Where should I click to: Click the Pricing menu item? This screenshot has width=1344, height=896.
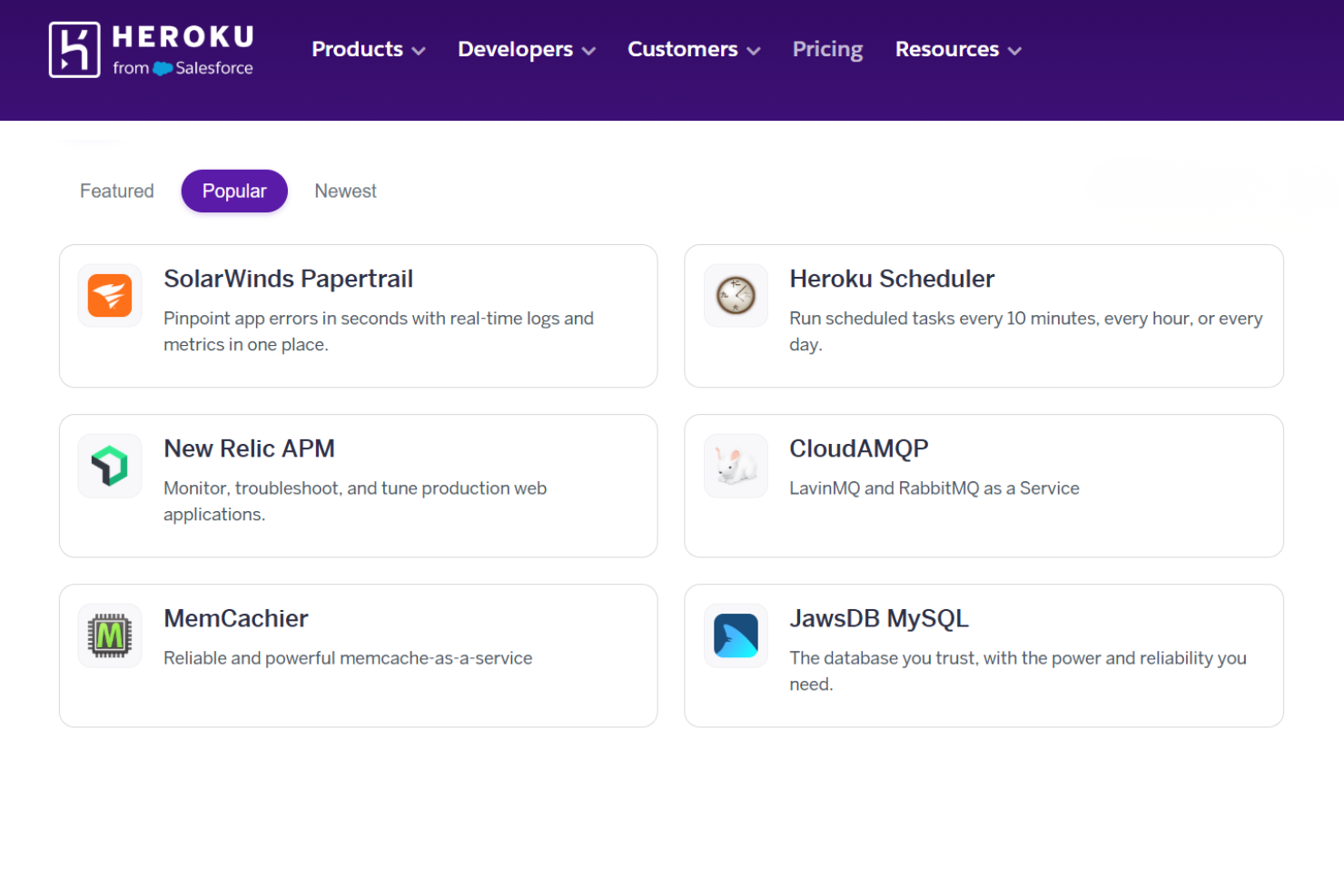[827, 50]
